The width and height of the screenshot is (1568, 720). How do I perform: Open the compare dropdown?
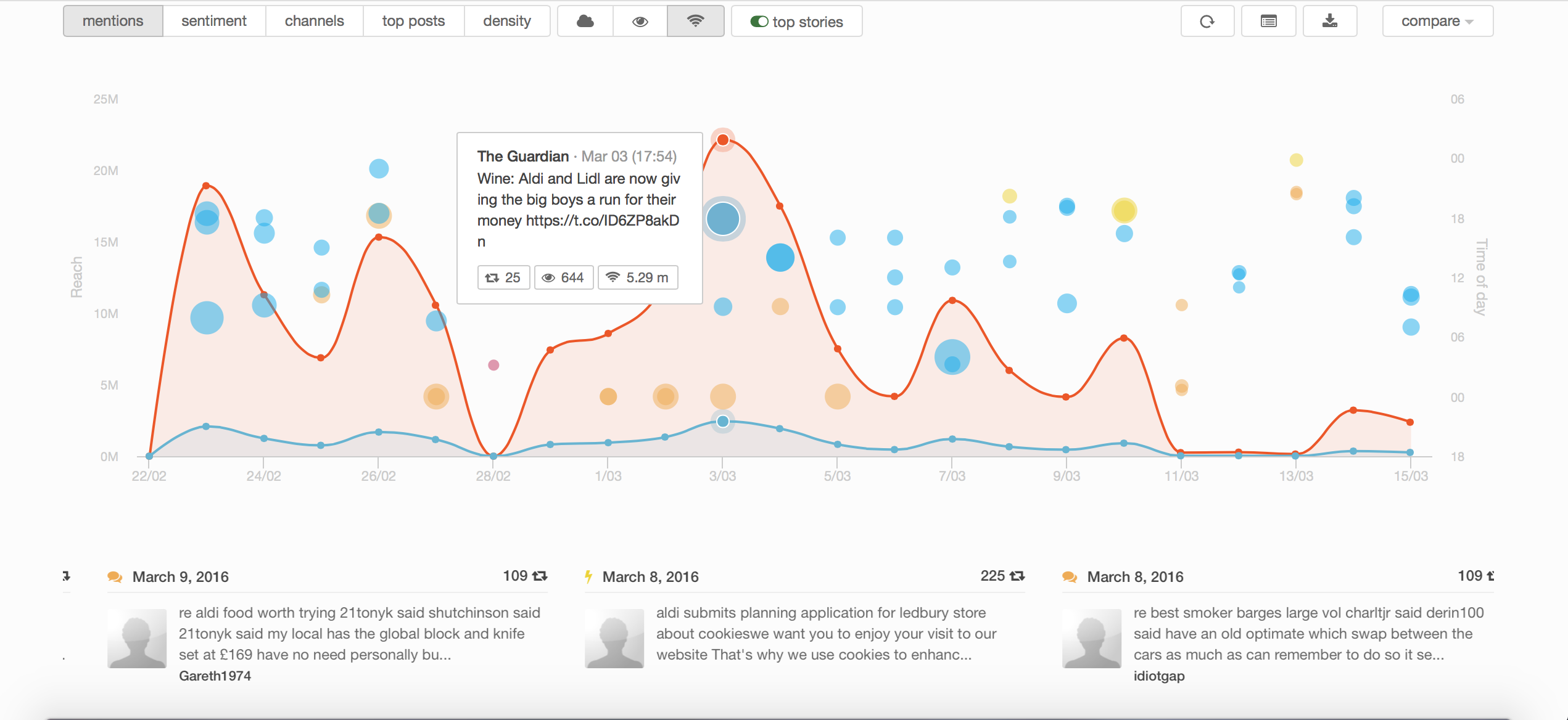point(1437,22)
